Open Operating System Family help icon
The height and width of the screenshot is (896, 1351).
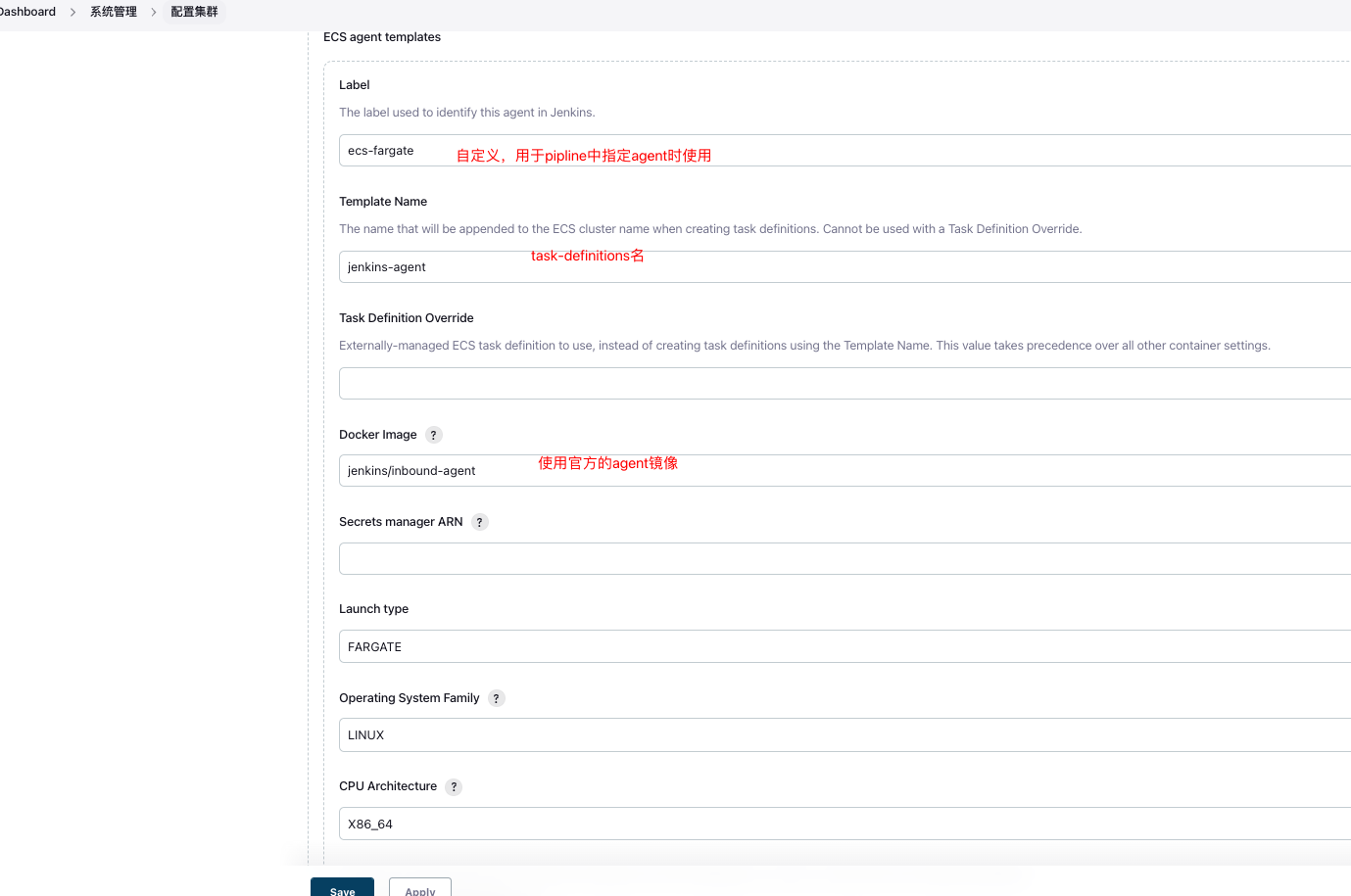(496, 698)
